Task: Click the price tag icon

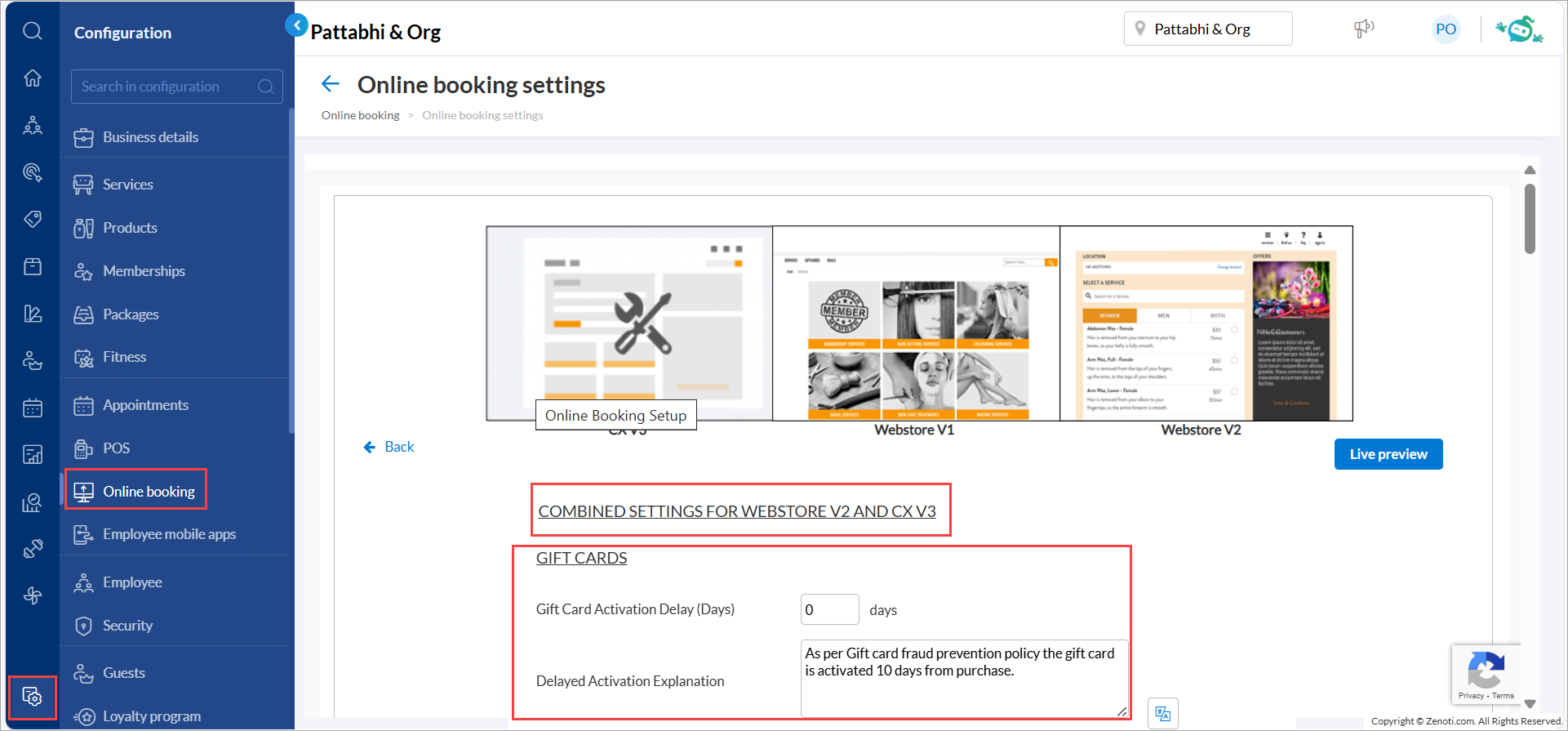Action: click(x=33, y=219)
